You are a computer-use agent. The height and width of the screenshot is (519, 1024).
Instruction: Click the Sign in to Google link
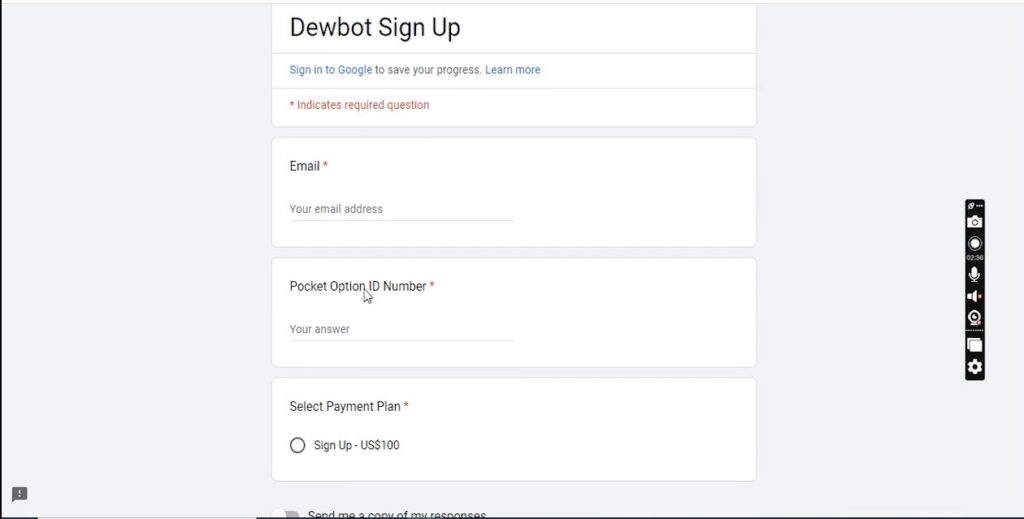(x=330, y=70)
